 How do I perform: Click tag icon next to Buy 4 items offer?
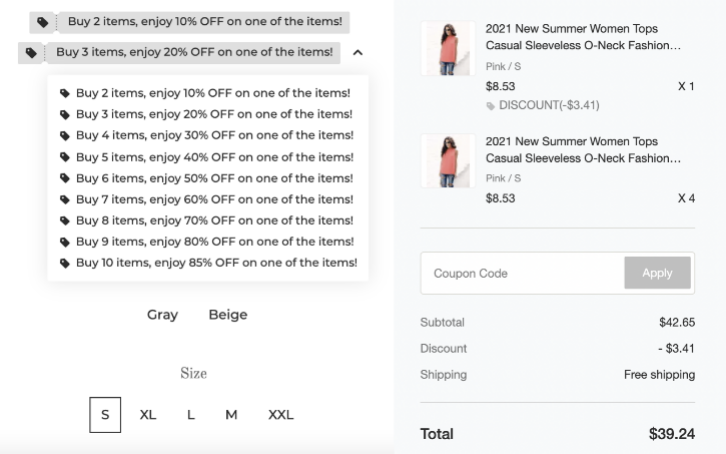[x=65, y=136]
